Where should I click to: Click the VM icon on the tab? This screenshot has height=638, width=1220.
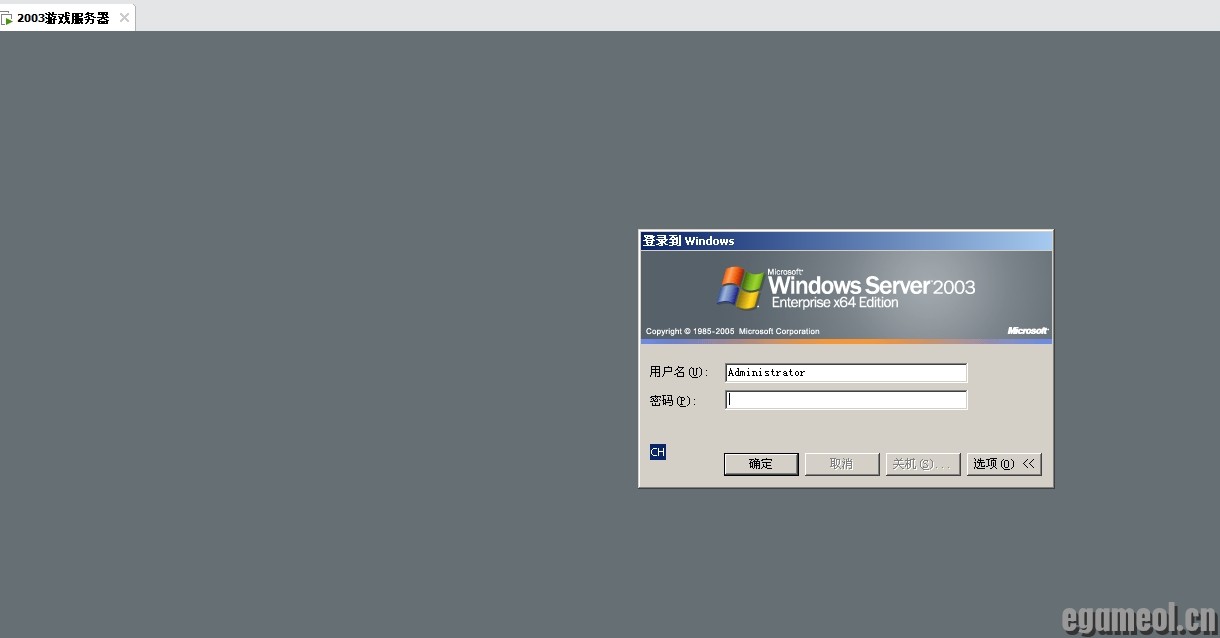pos(7,18)
